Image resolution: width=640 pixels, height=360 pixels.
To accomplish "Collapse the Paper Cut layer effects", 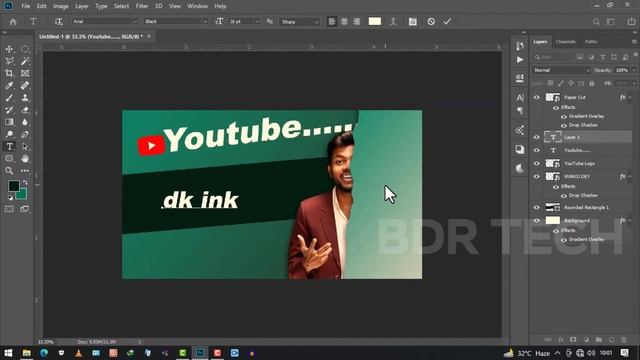I will (630, 97).
